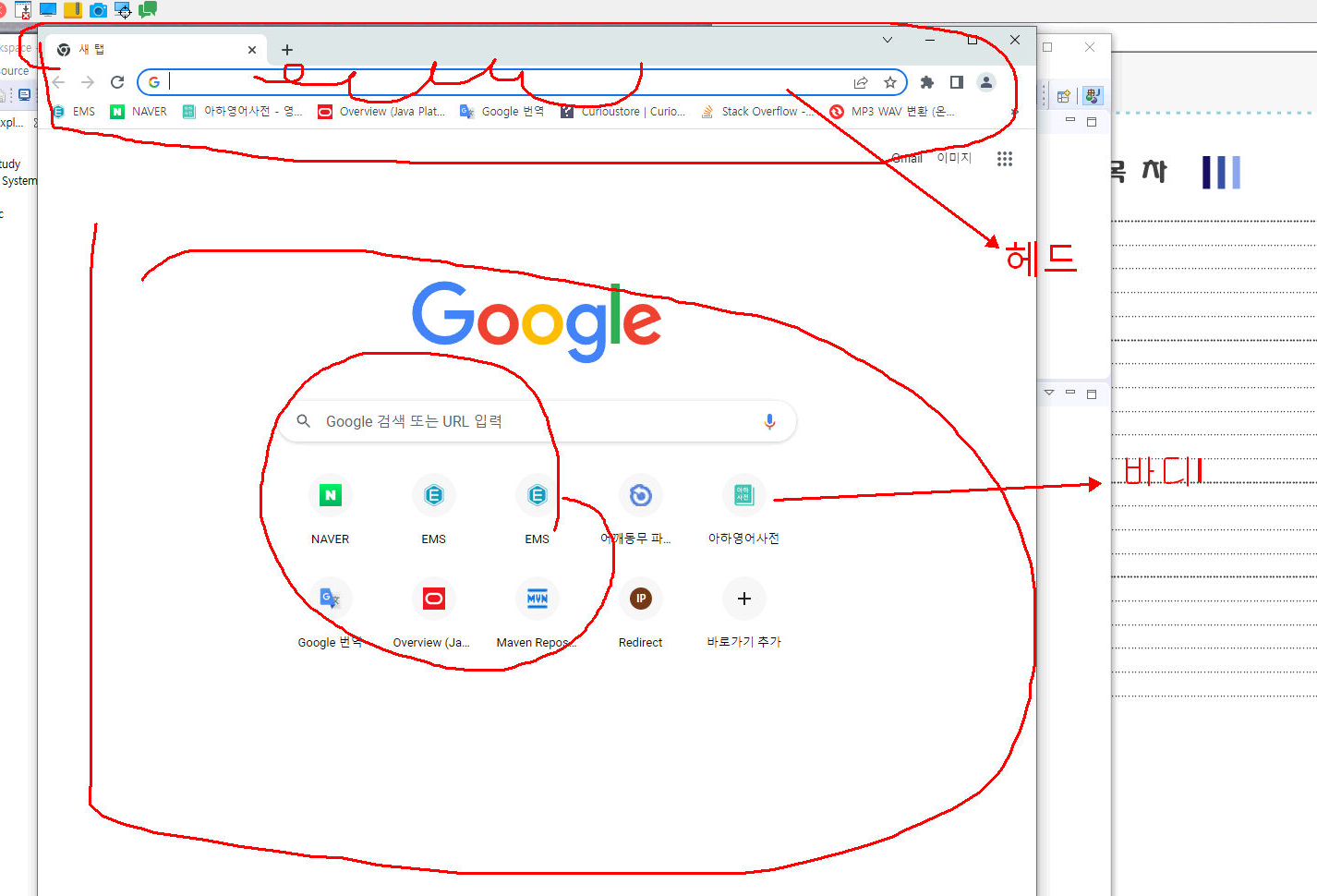Open the 아하영어사전 bookmark in the bookmarks bar
1317x896 pixels.
[242, 111]
